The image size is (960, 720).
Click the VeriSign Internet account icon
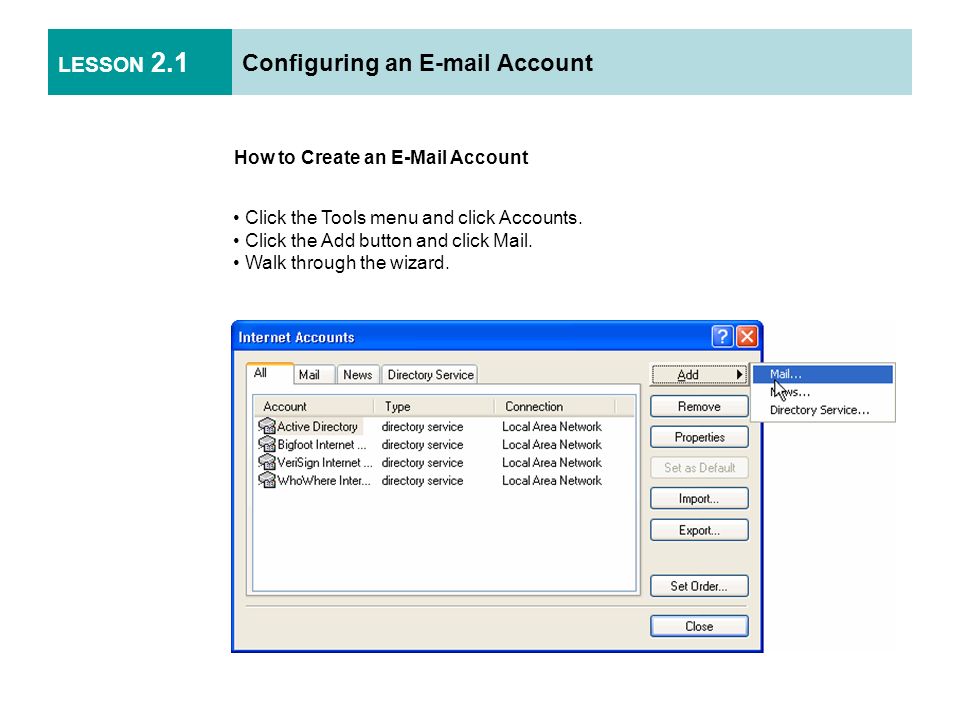[267, 462]
